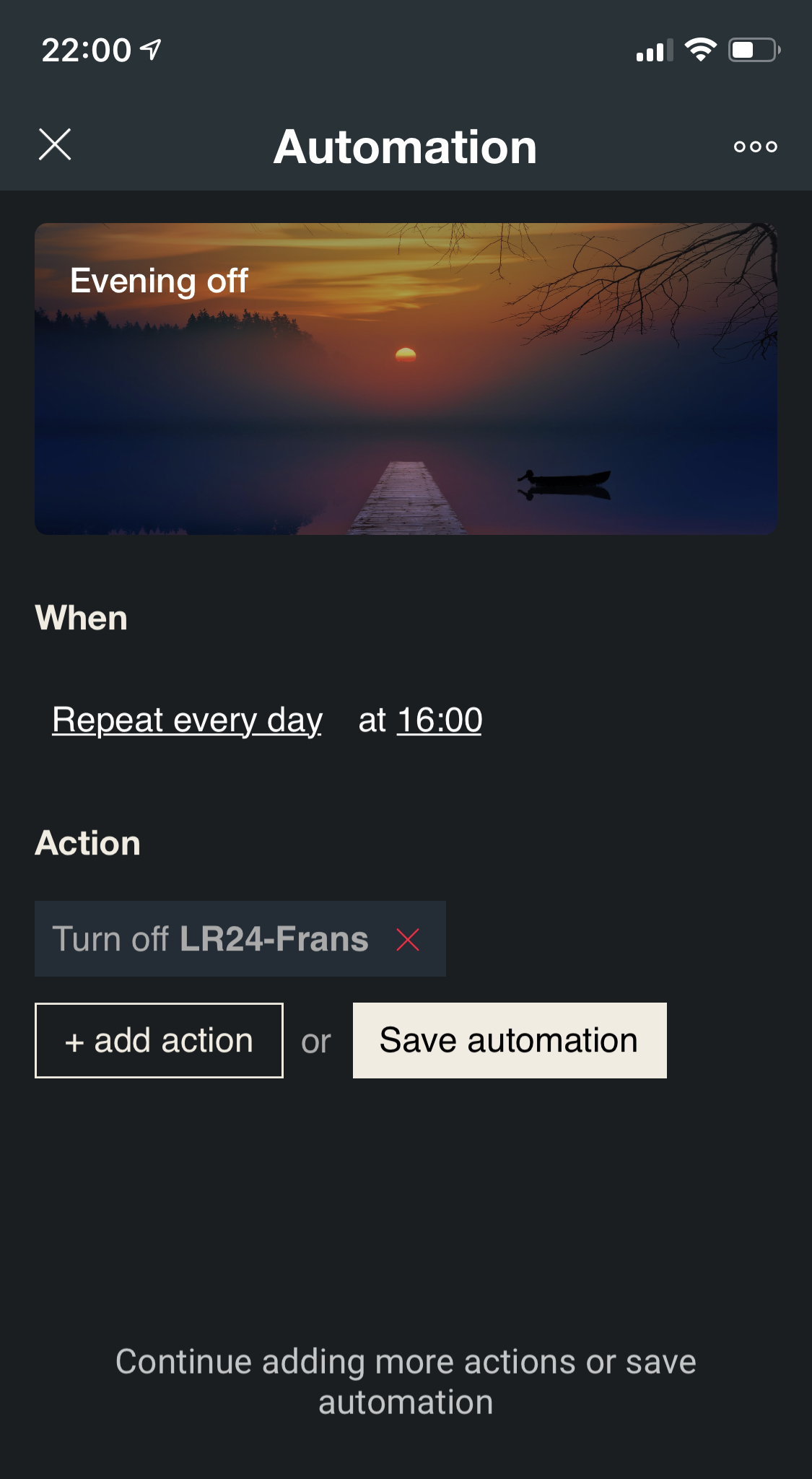Tap the LR24-Frans device name
The width and height of the screenshot is (812, 1479).
point(274,939)
